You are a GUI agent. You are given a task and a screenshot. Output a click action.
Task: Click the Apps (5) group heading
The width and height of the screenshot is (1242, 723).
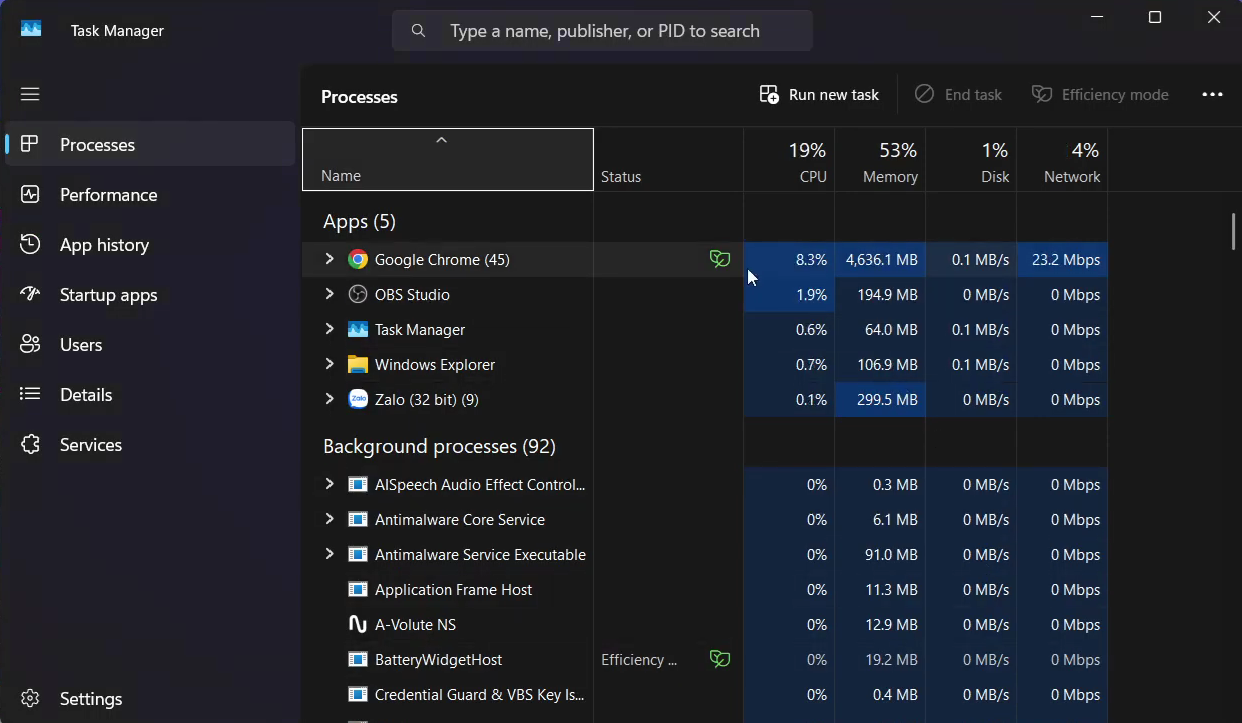359,221
